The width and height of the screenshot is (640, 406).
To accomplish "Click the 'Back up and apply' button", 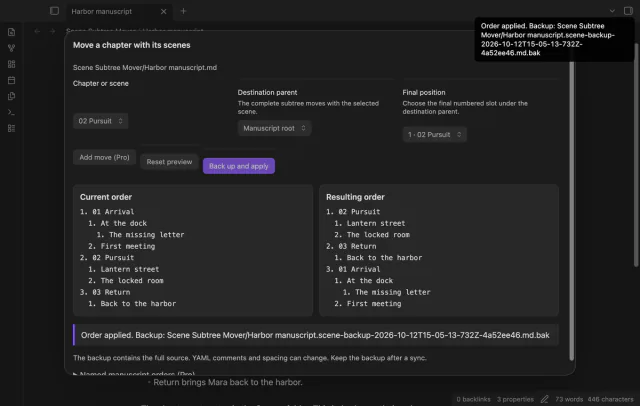I will click(239, 166).
